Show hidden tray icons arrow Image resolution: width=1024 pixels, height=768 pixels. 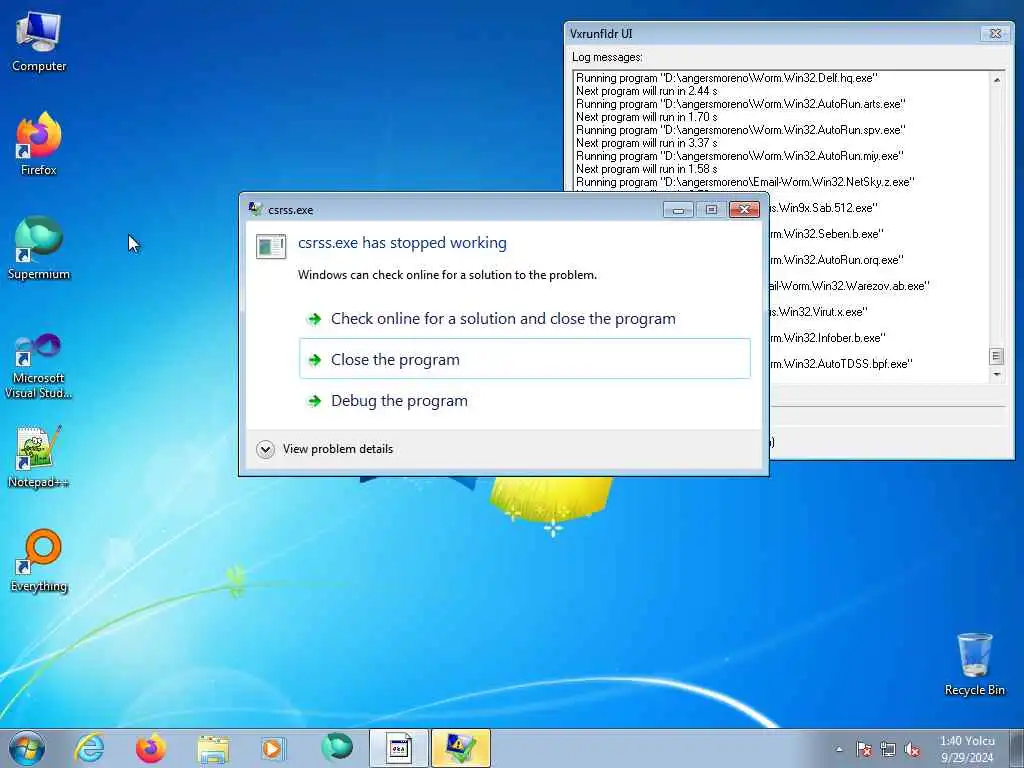click(839, 749)
